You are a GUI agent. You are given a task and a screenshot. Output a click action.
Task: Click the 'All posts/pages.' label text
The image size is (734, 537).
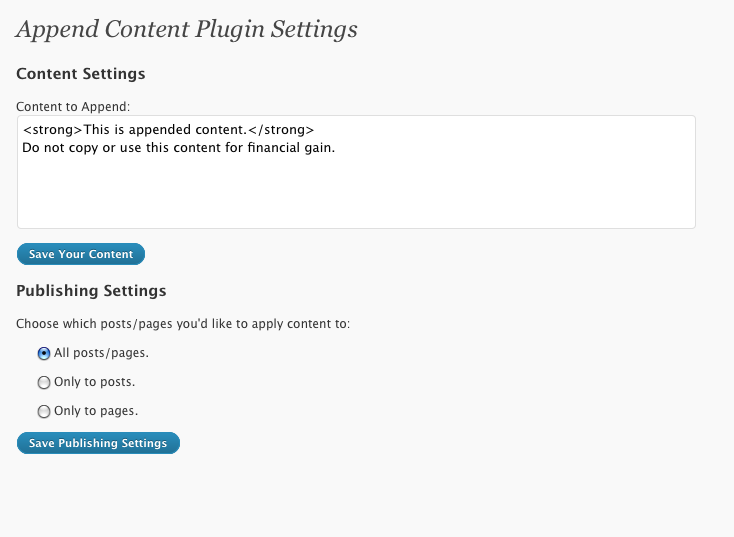[x=101, y=353]
